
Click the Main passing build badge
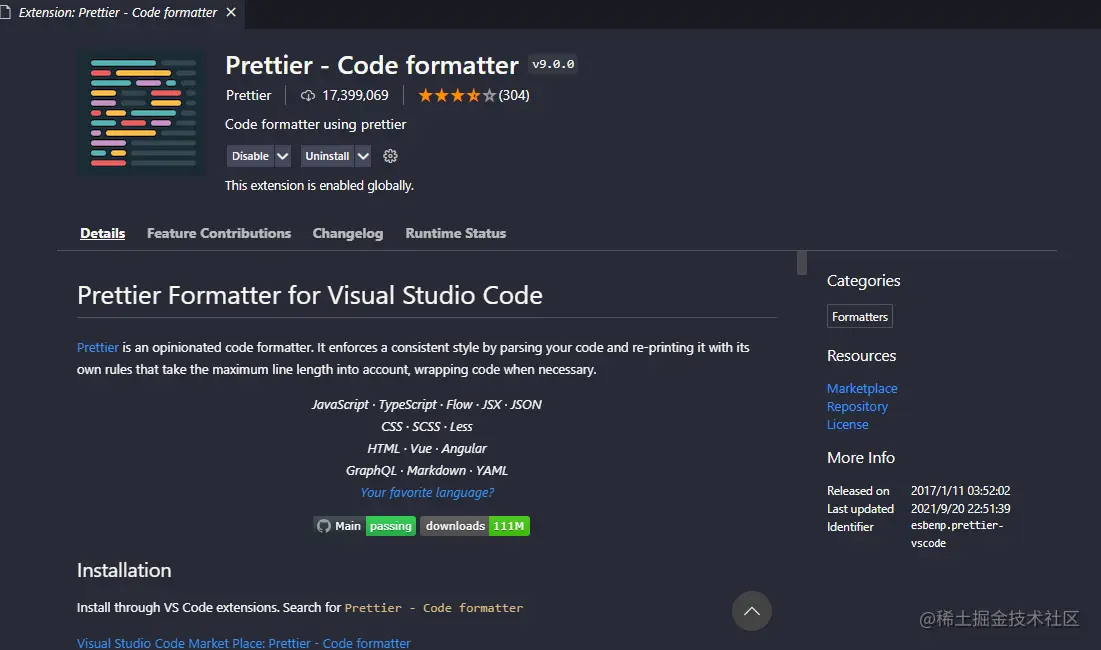(364, 526)
